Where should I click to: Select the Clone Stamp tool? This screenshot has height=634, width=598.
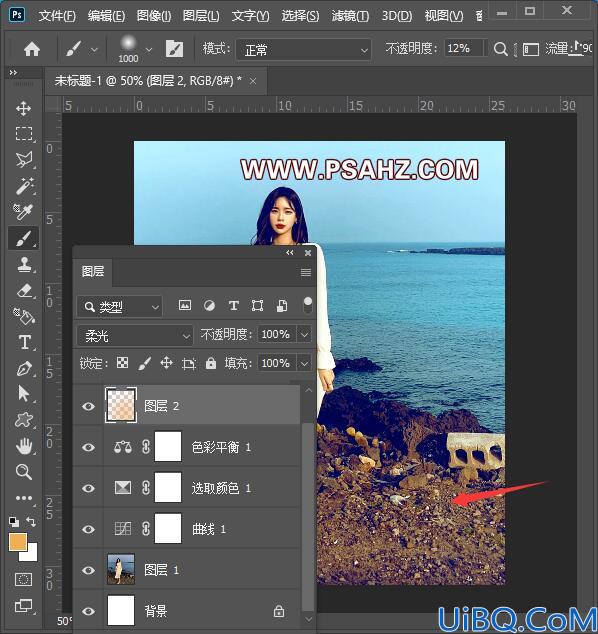(x=24, y=265)
